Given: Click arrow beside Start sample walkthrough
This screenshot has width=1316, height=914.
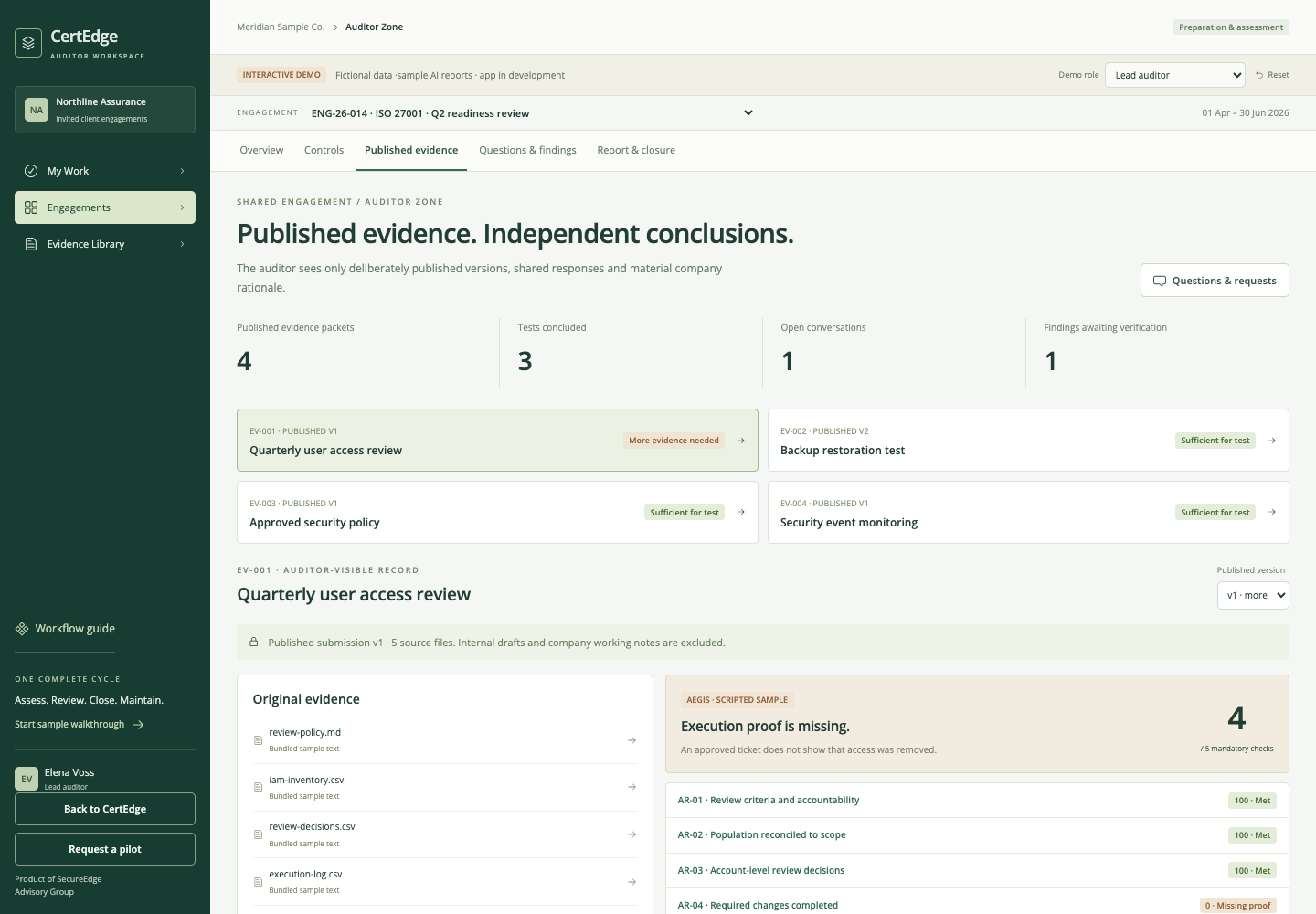Looking at the screenshot, I should click(x=138, y=725).
